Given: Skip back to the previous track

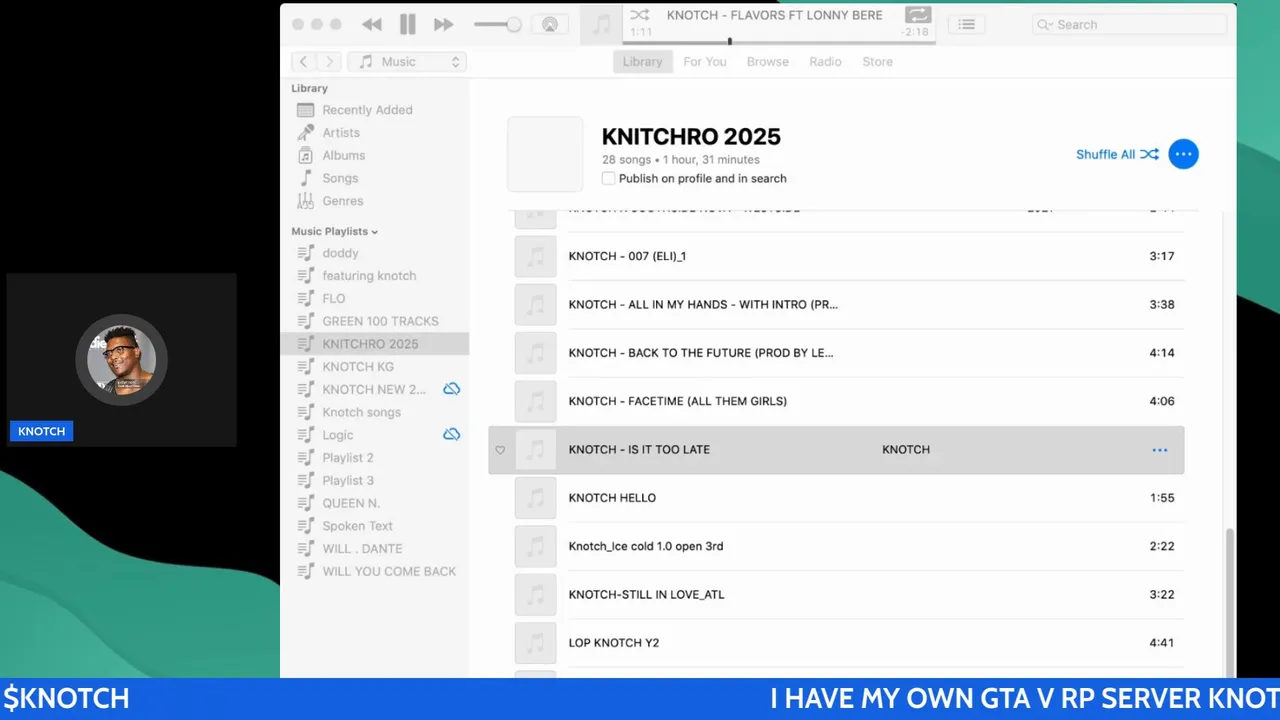Looking at the screenshot, I should (x=372, y=24).
